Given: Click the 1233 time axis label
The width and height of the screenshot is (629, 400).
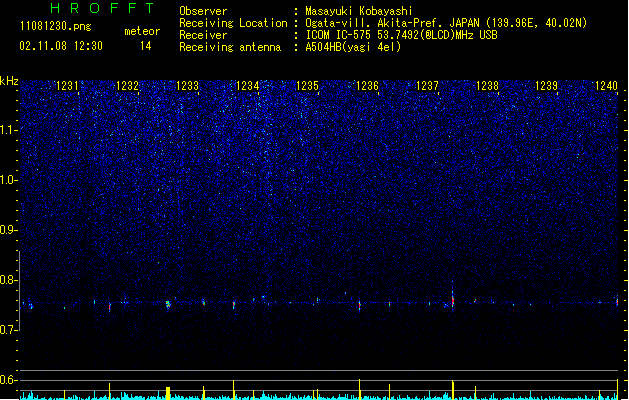Looking at the screenshot, I should (187, 86).
